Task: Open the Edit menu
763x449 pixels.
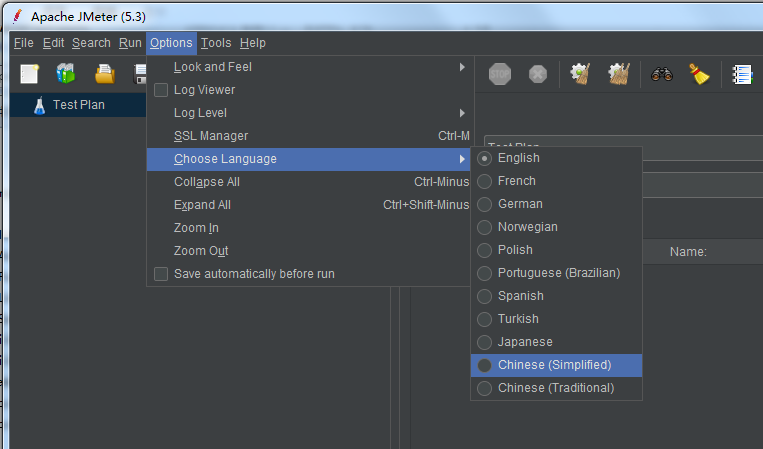Action: (54, 43)
